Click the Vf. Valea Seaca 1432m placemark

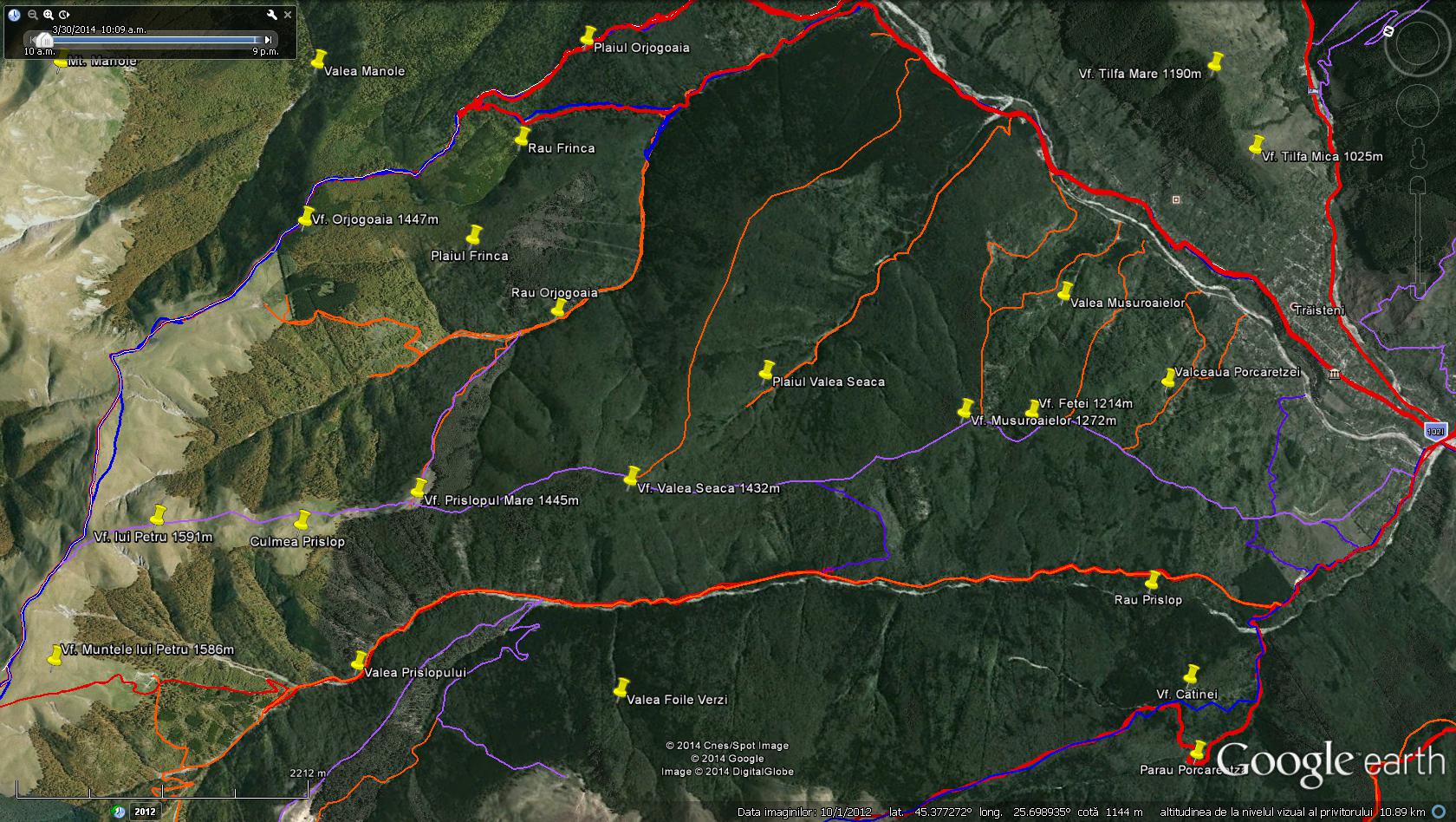(x=633, y=476)
